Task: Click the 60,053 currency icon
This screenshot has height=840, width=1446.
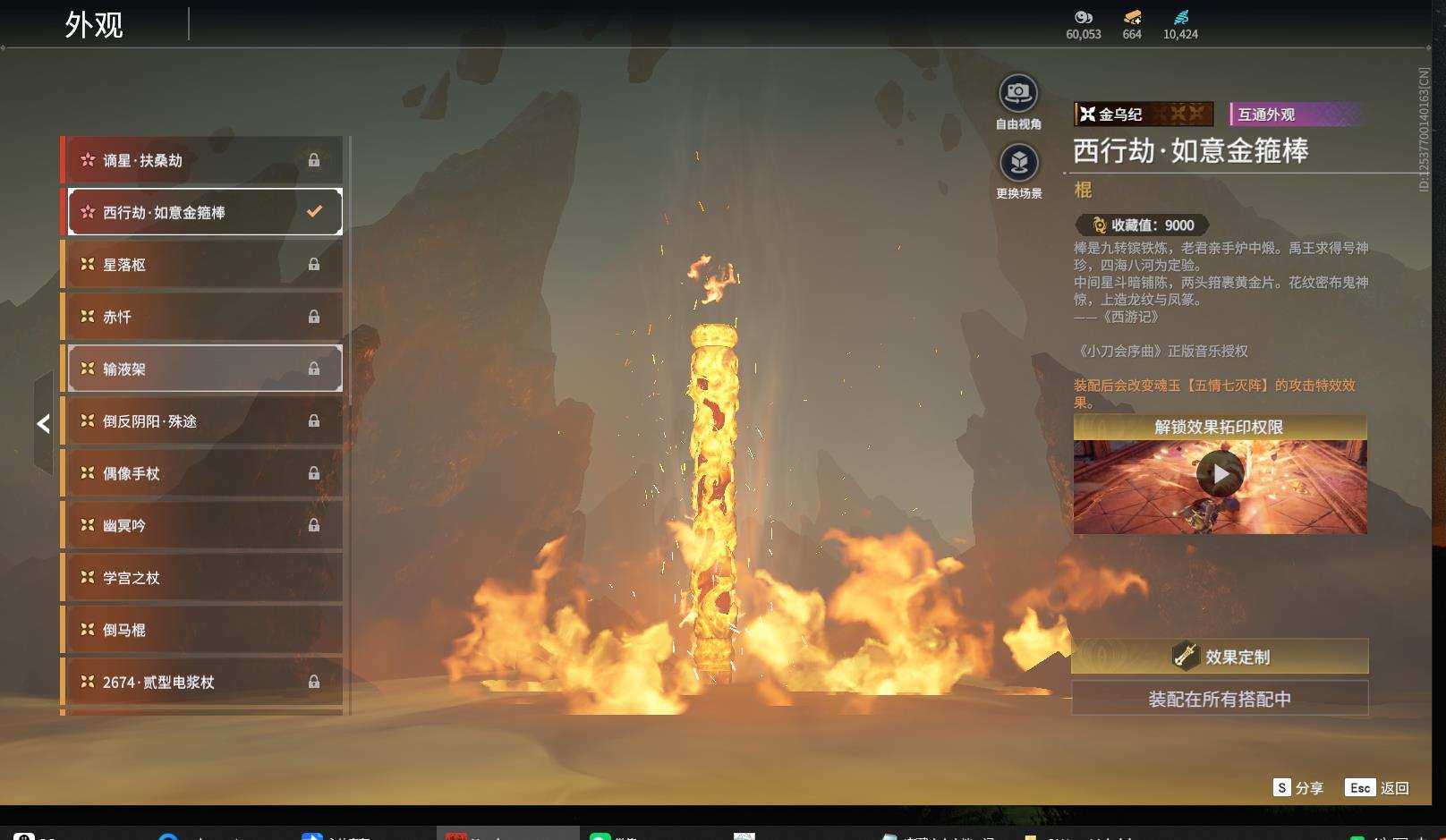Action: pos(1084,17)
